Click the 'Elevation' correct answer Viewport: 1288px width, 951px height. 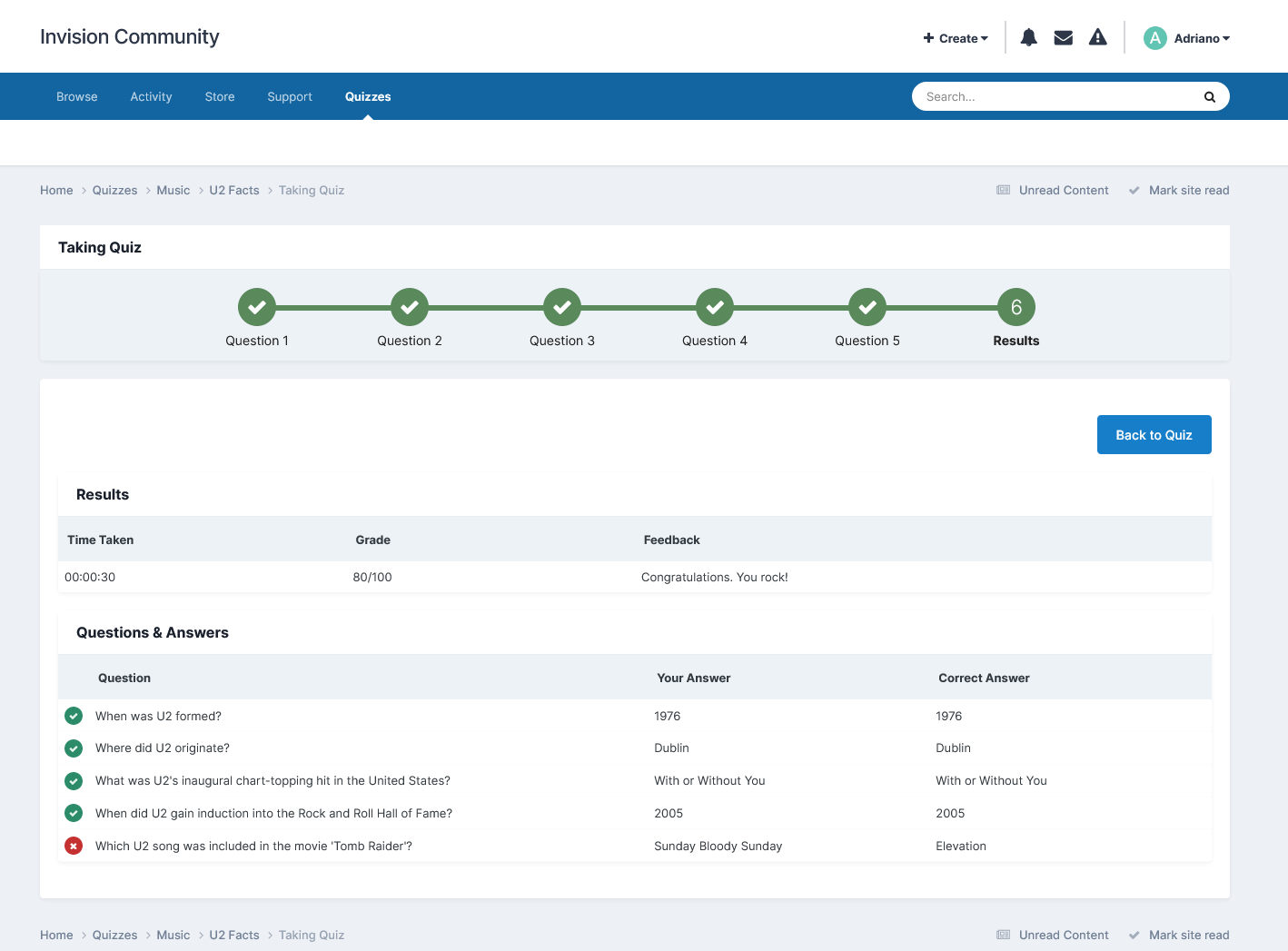961,846
